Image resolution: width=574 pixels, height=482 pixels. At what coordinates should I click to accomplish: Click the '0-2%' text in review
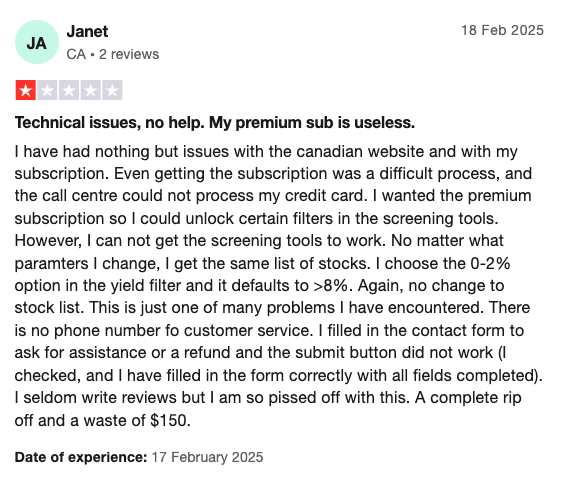490,263
